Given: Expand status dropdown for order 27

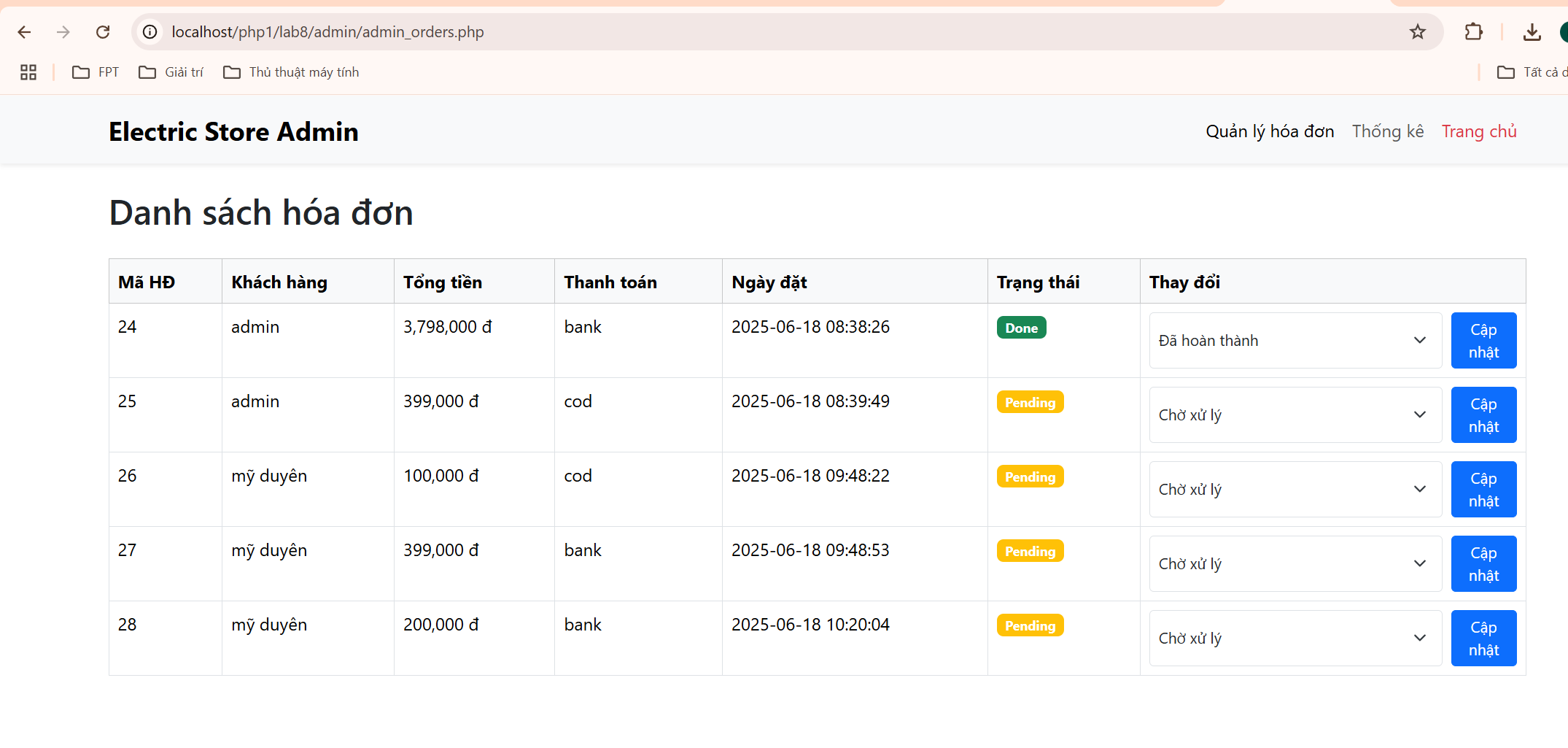Looking at the screenshot, I should pyautogui.click(x=1295, y=564).
